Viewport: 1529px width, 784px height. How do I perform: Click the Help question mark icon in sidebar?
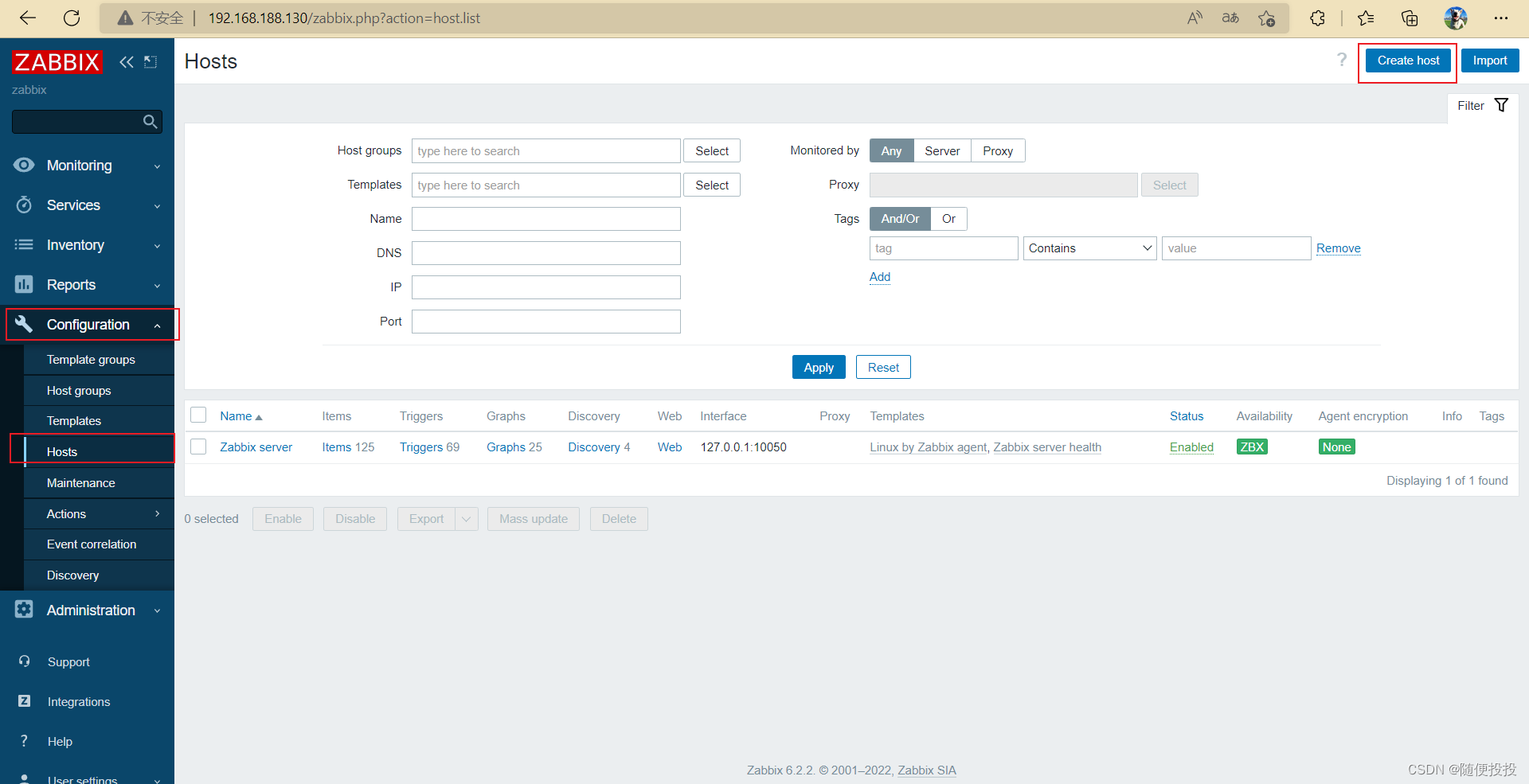click(x=24, y=741)
